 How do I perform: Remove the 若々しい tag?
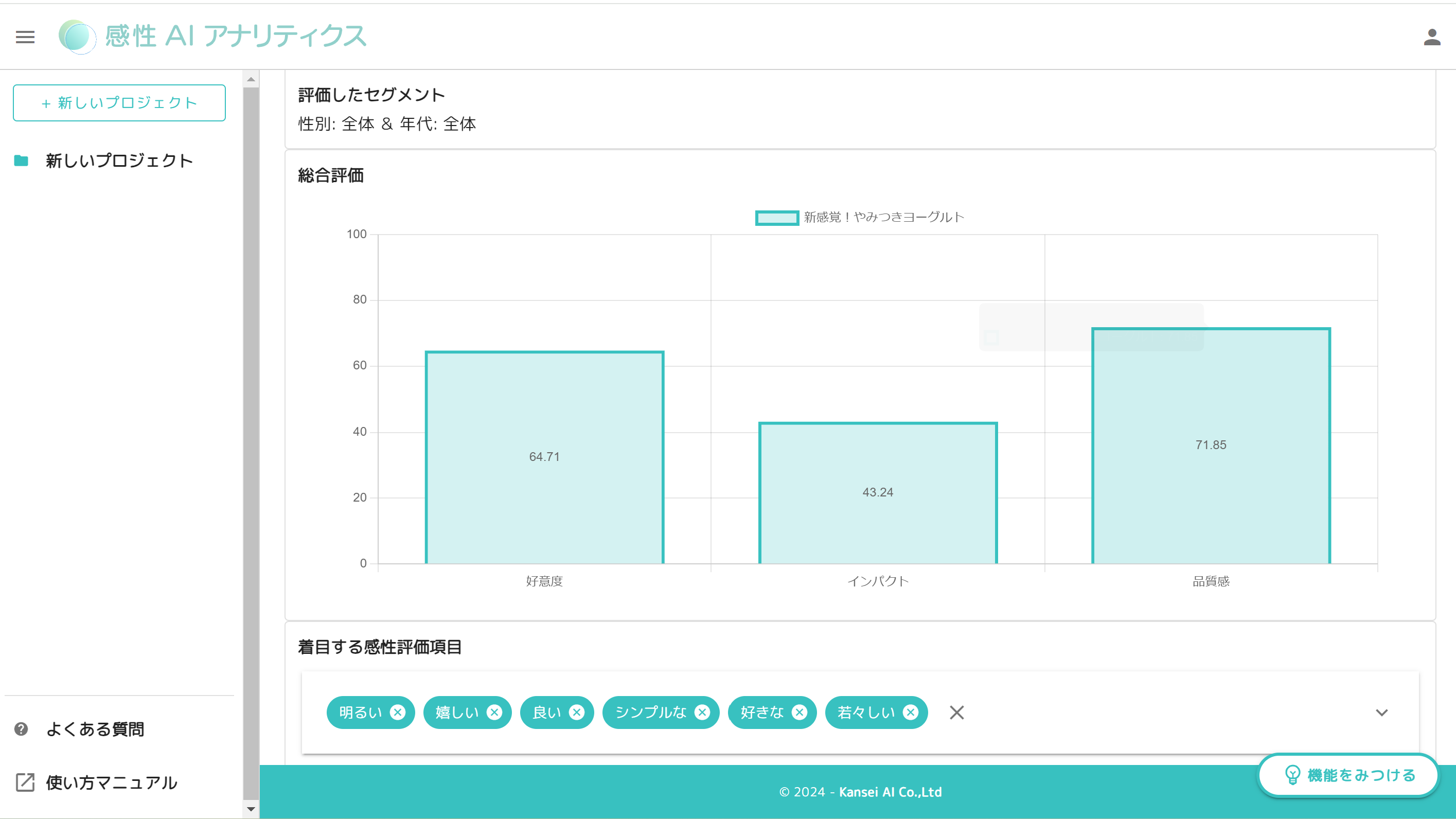click(x=911, y=713)
